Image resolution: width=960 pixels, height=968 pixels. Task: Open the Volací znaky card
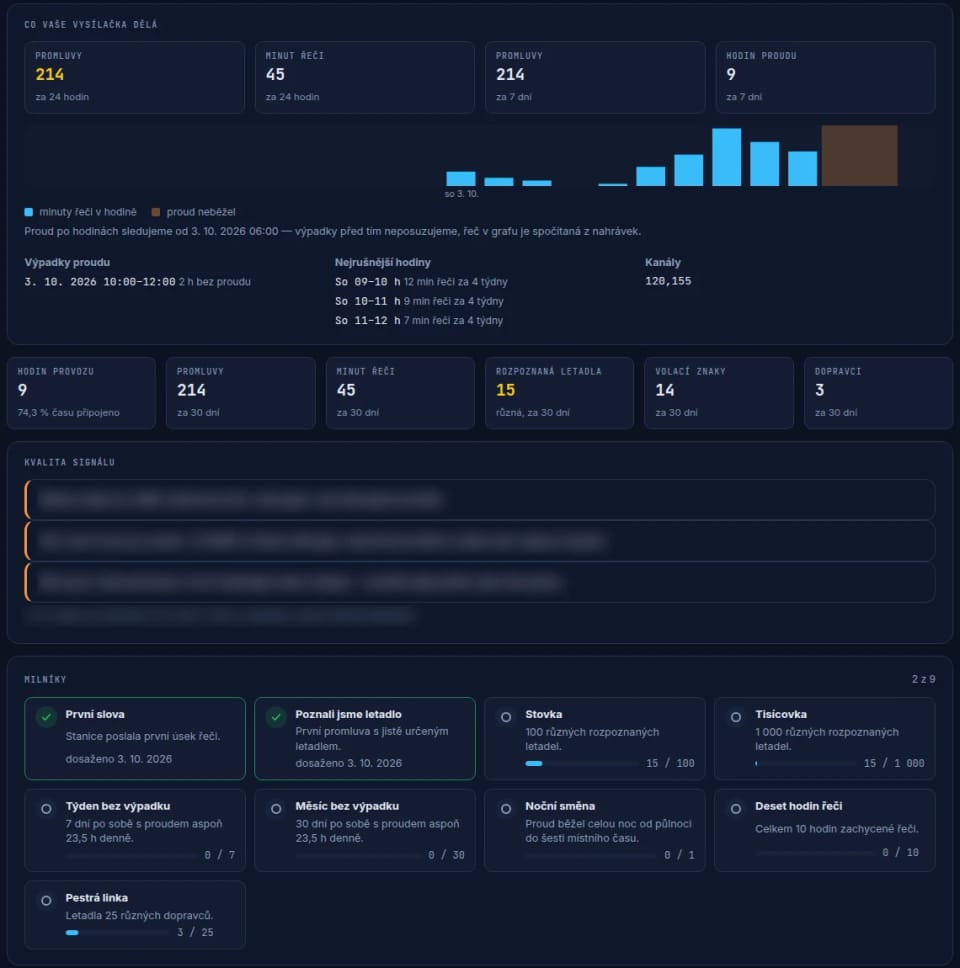(x=719, y=393)
